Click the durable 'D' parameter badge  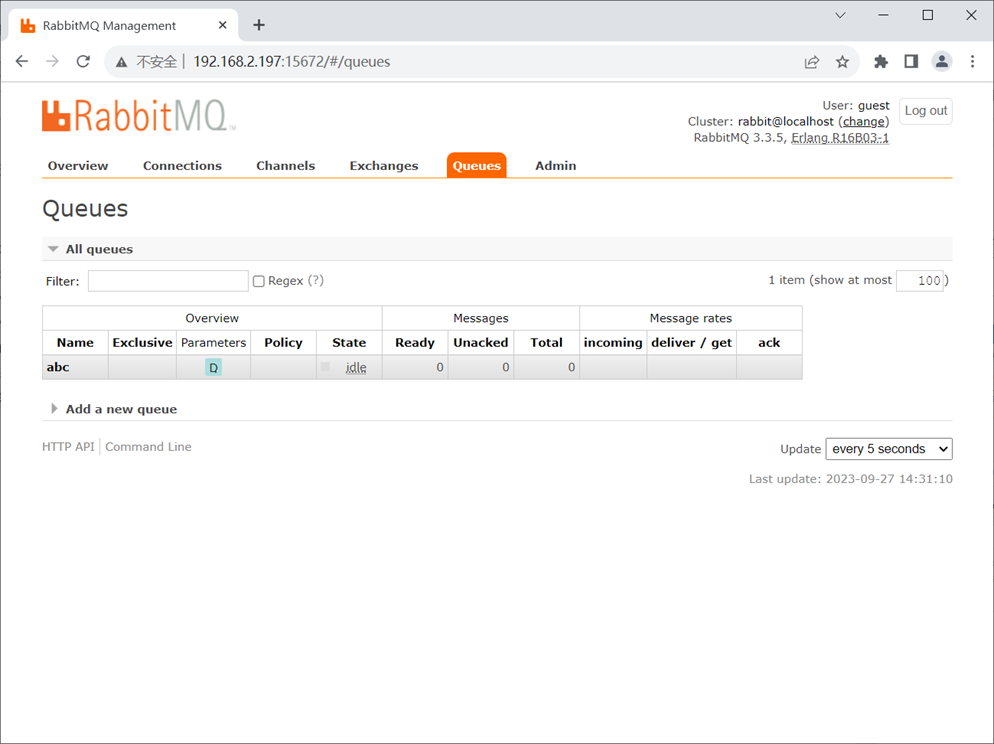click(213, 368)
